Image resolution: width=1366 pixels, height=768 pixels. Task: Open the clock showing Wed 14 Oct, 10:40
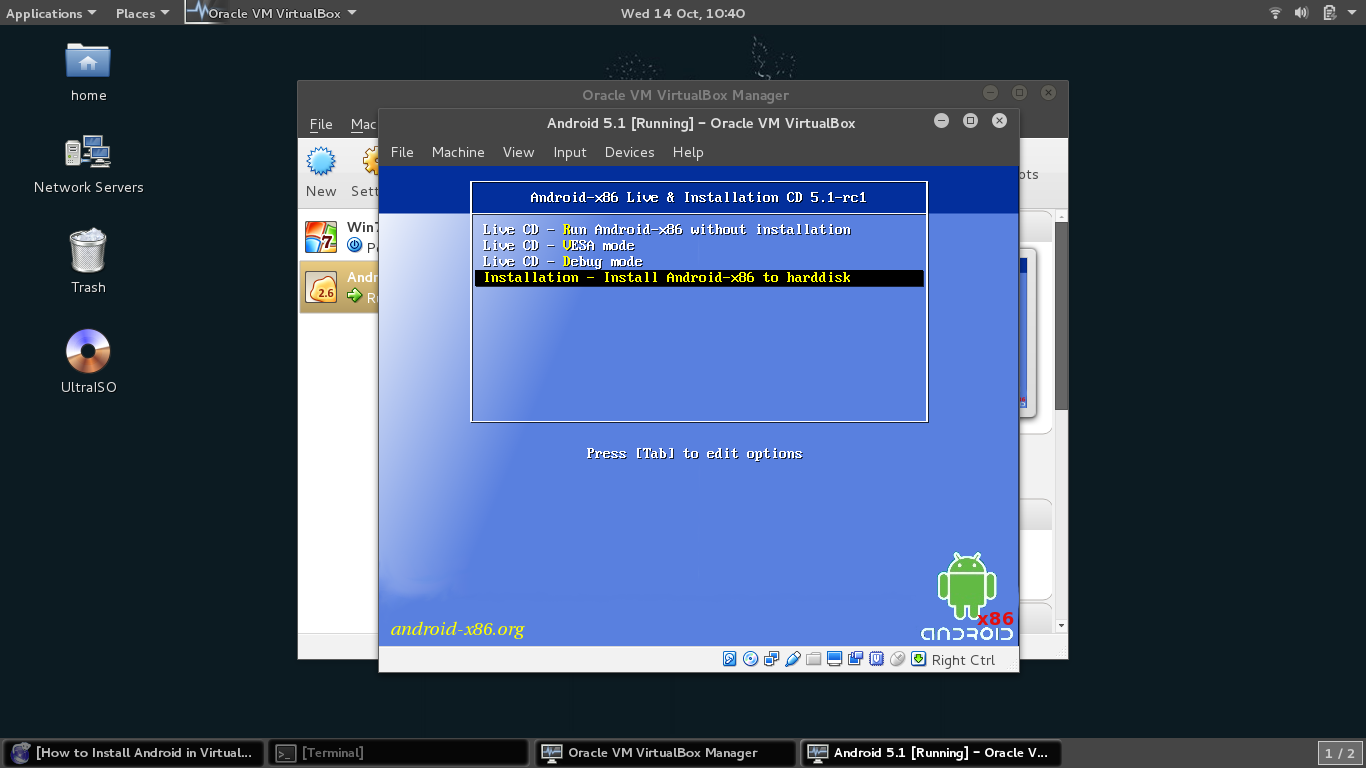683,13
